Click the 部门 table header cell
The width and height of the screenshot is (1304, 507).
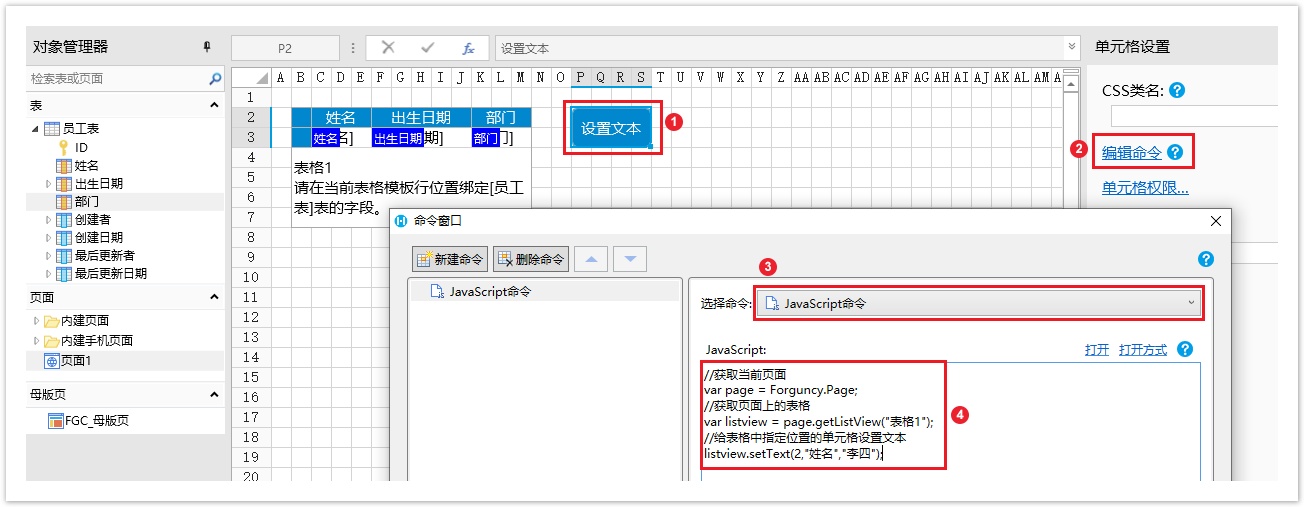pos(501,118)
